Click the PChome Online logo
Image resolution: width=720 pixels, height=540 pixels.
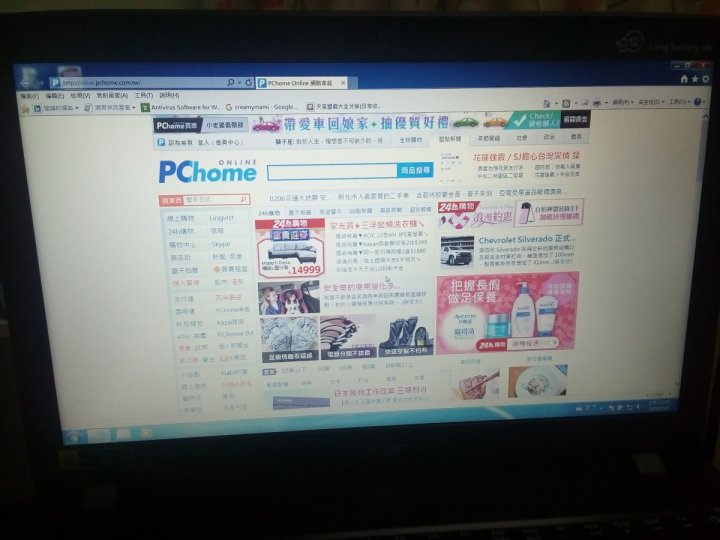208,171
